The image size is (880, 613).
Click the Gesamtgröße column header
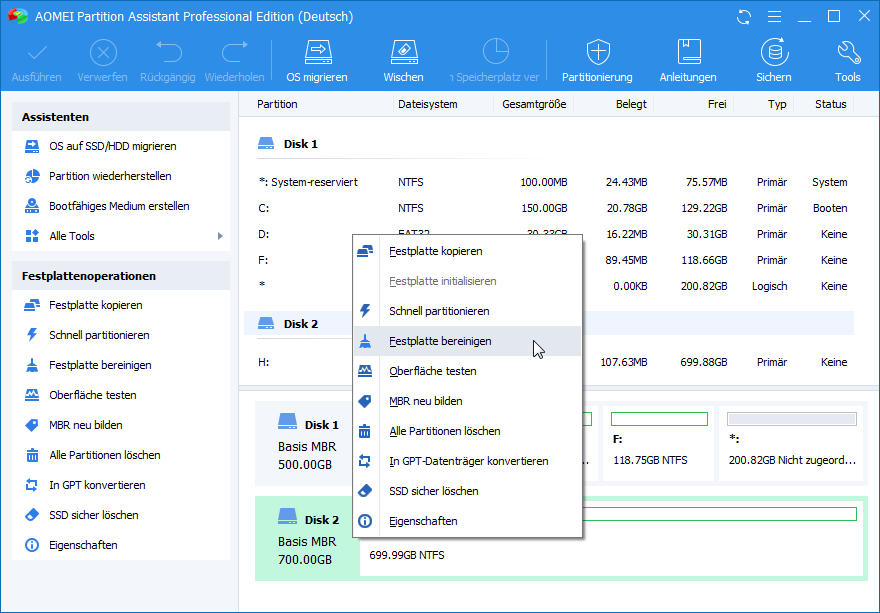(535, 104)
